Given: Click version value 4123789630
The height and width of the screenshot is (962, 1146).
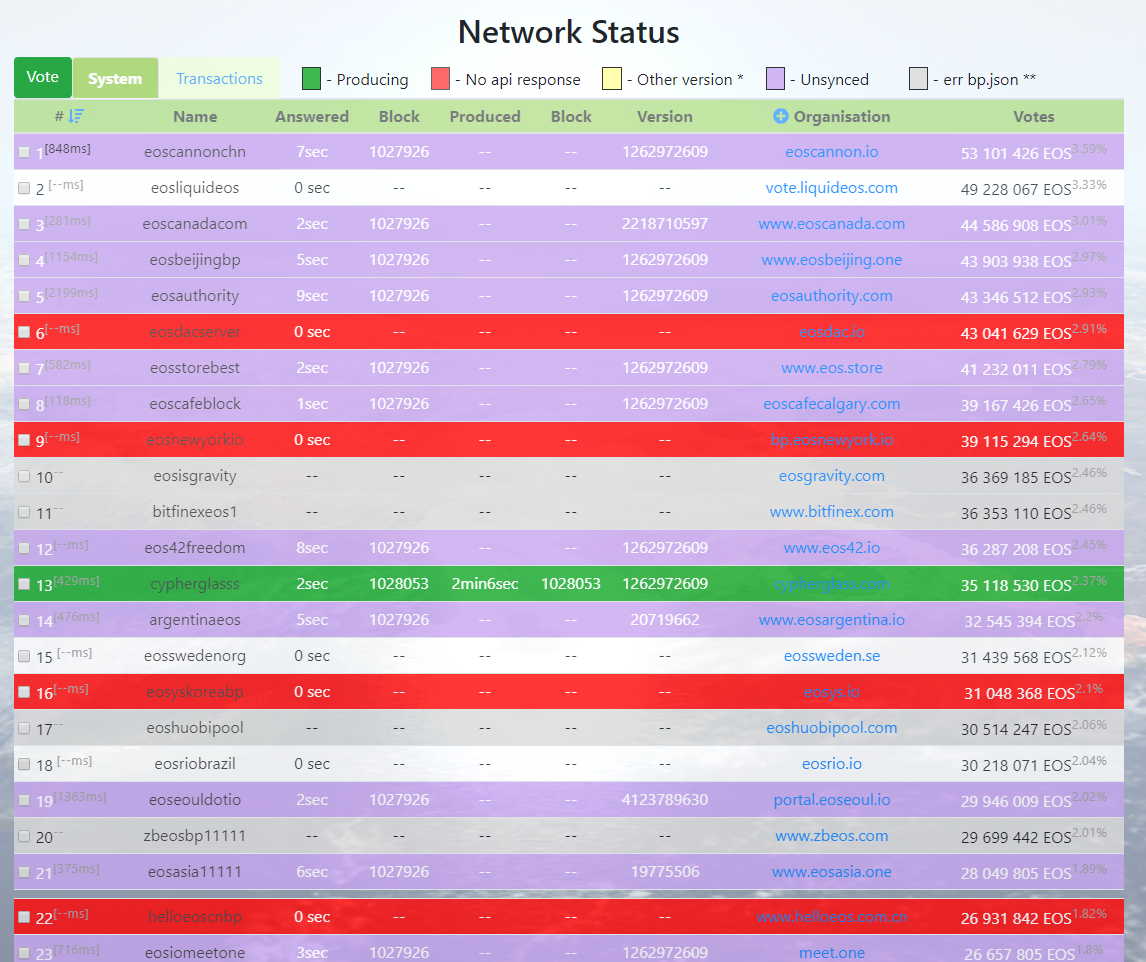Looking at the screenshot, I should coord(664,800).
